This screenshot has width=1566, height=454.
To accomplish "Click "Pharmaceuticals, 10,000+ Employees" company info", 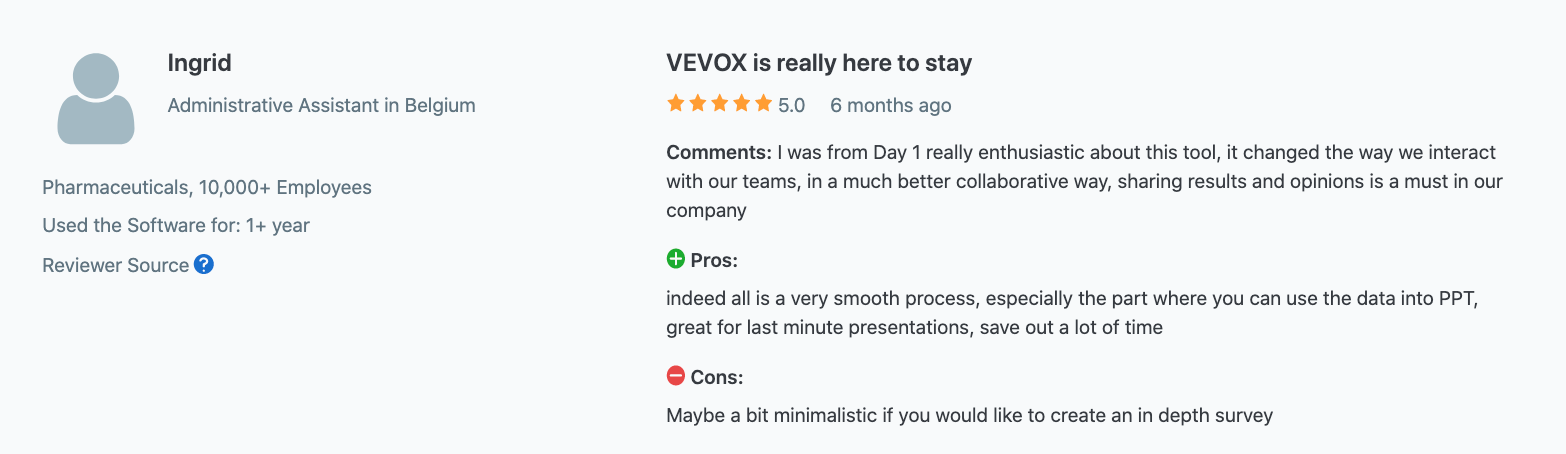I will (207, 187).
